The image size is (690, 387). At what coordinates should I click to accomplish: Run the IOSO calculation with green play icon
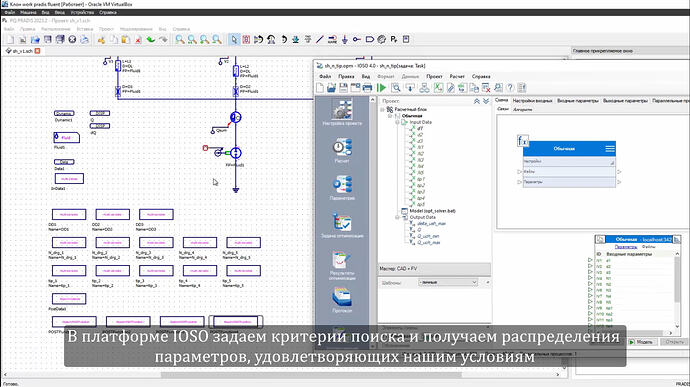tap(382, 88)
